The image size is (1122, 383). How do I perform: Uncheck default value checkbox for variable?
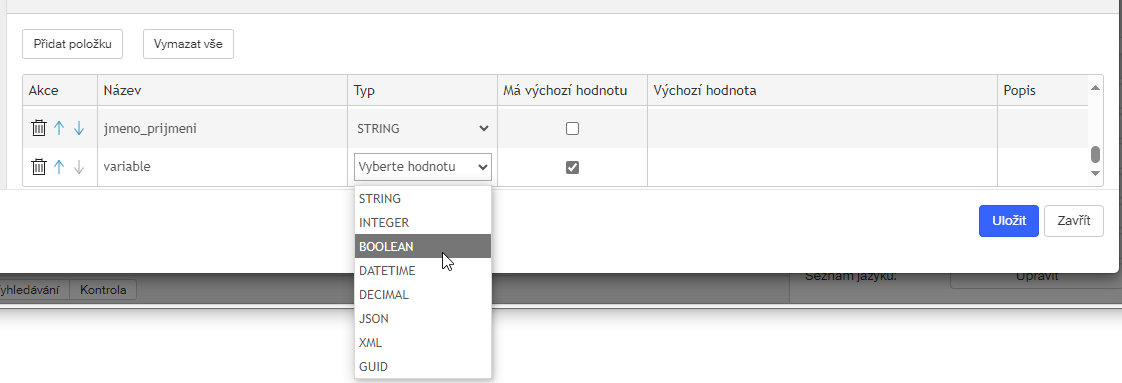click(x=572, y=168)
